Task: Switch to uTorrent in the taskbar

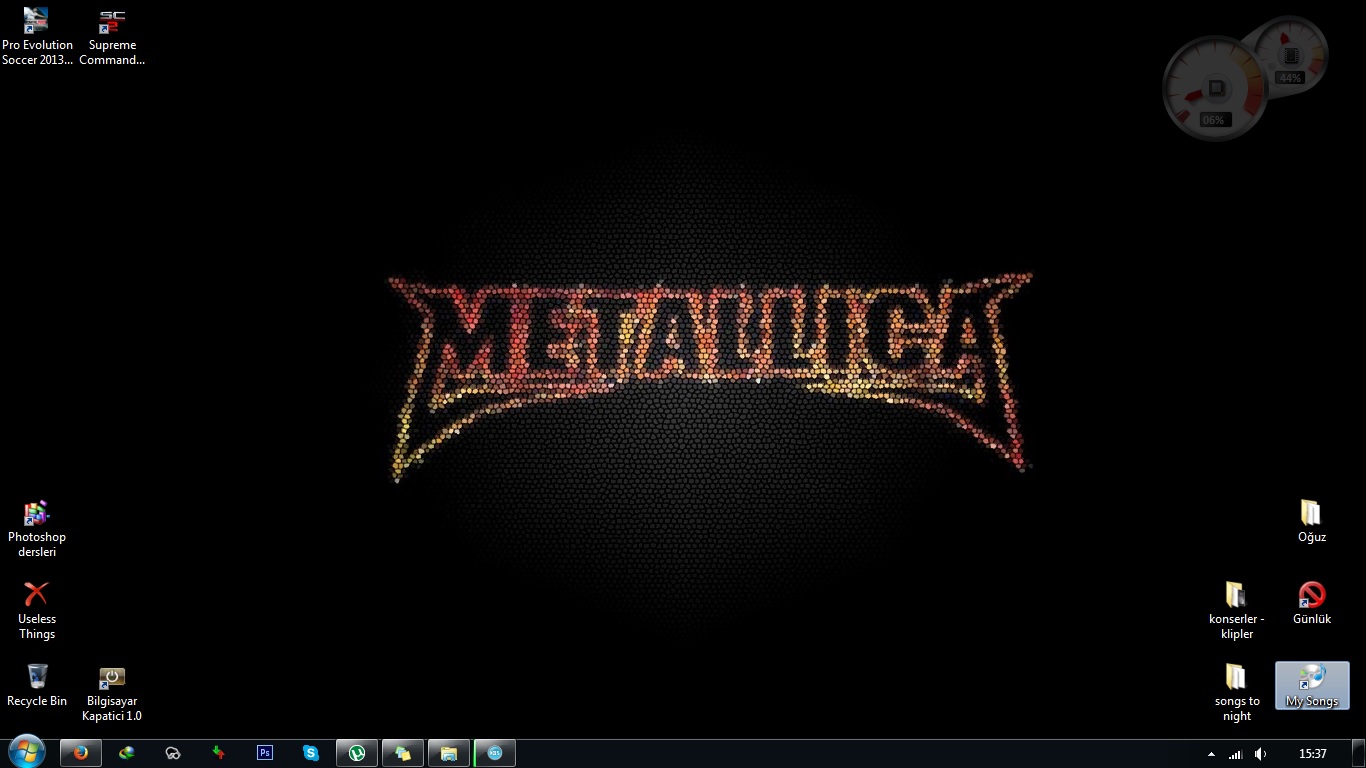Action: [x=357, y=753]
